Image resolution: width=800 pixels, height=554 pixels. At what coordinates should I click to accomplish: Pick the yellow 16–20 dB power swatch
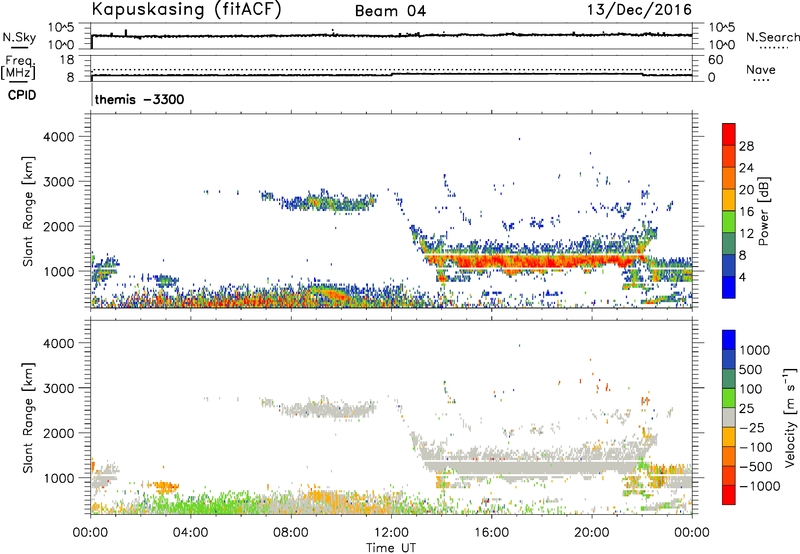click(x=729, y=200)
